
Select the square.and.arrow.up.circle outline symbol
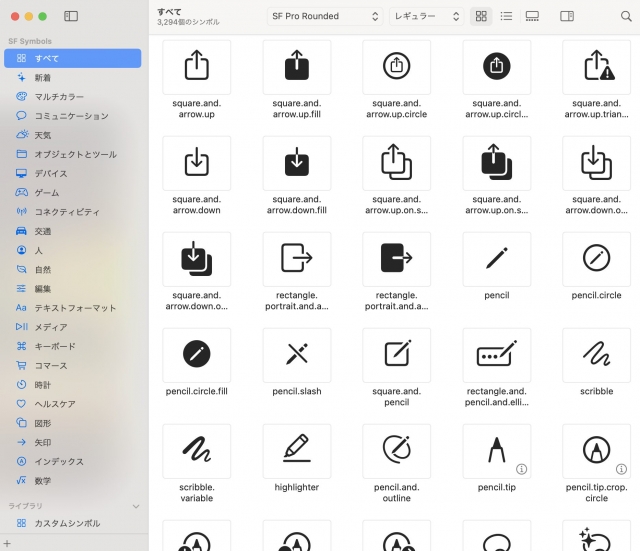[396, 67]
